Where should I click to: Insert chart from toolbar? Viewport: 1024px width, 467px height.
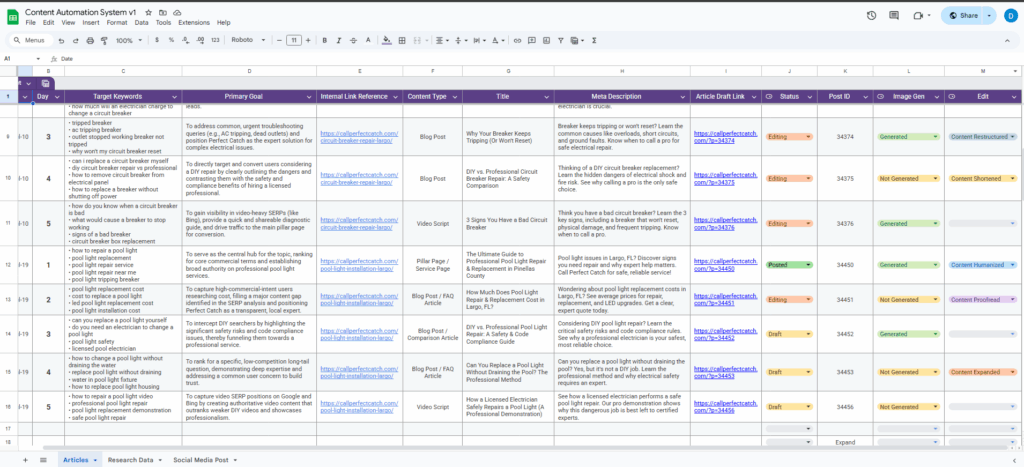point(546,40)
